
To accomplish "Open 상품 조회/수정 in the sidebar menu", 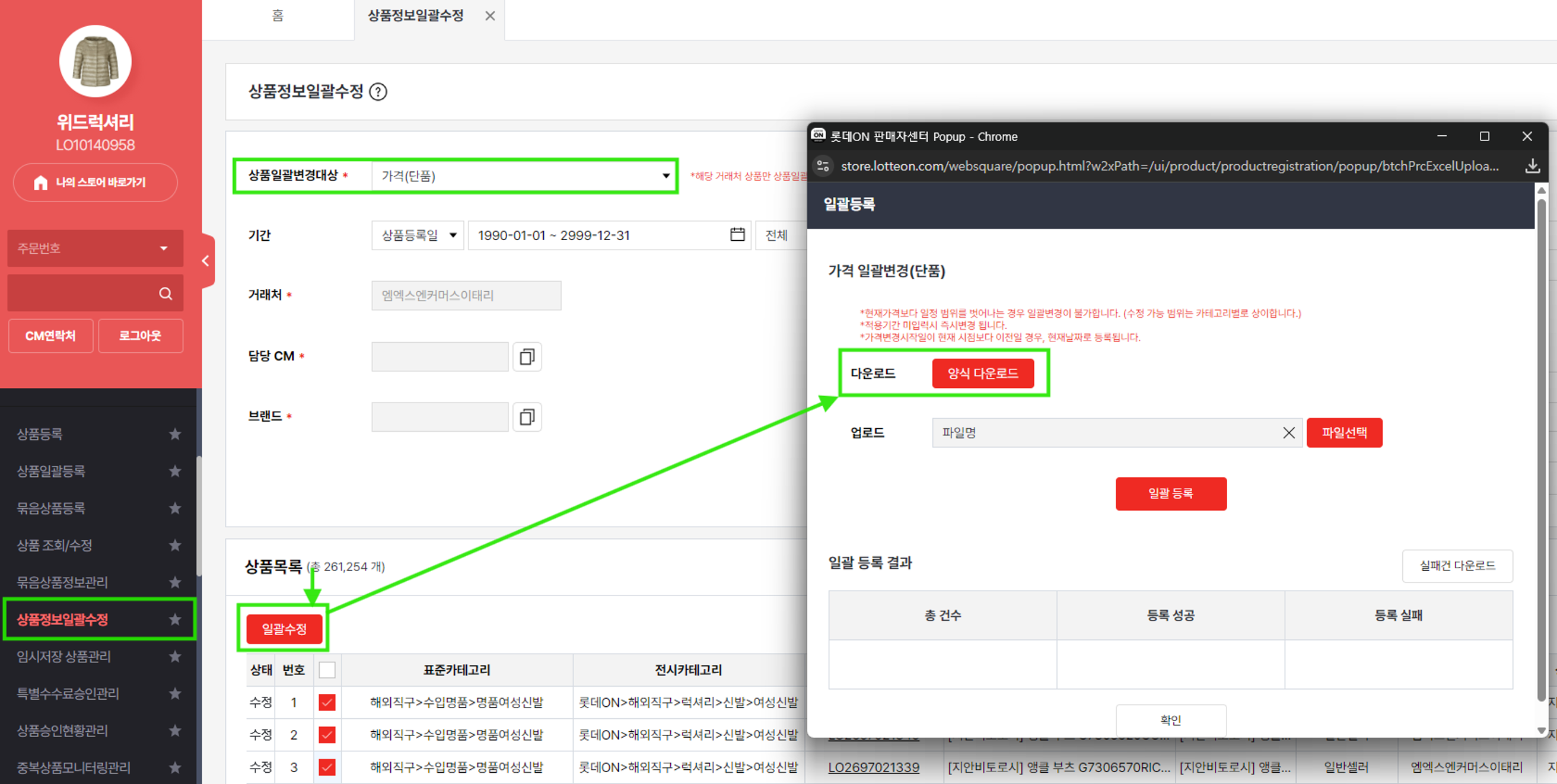I will 55,545.
